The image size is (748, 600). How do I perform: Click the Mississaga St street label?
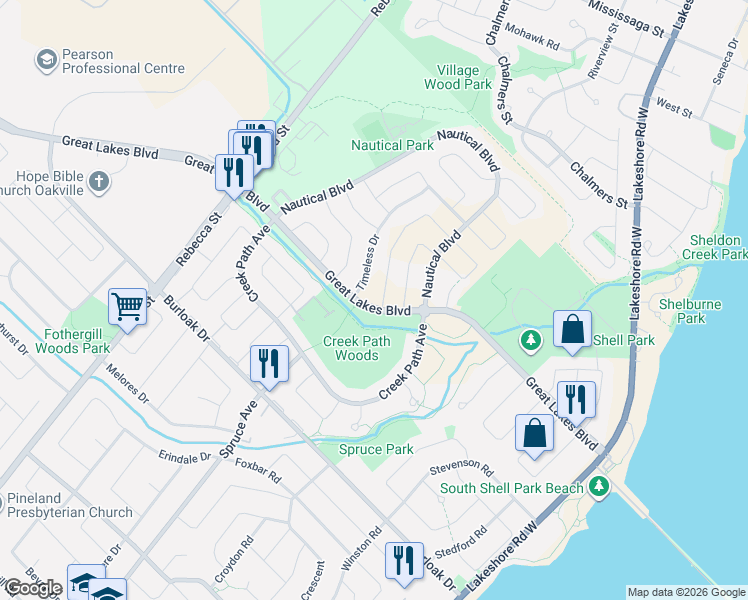tap(626, 18)
